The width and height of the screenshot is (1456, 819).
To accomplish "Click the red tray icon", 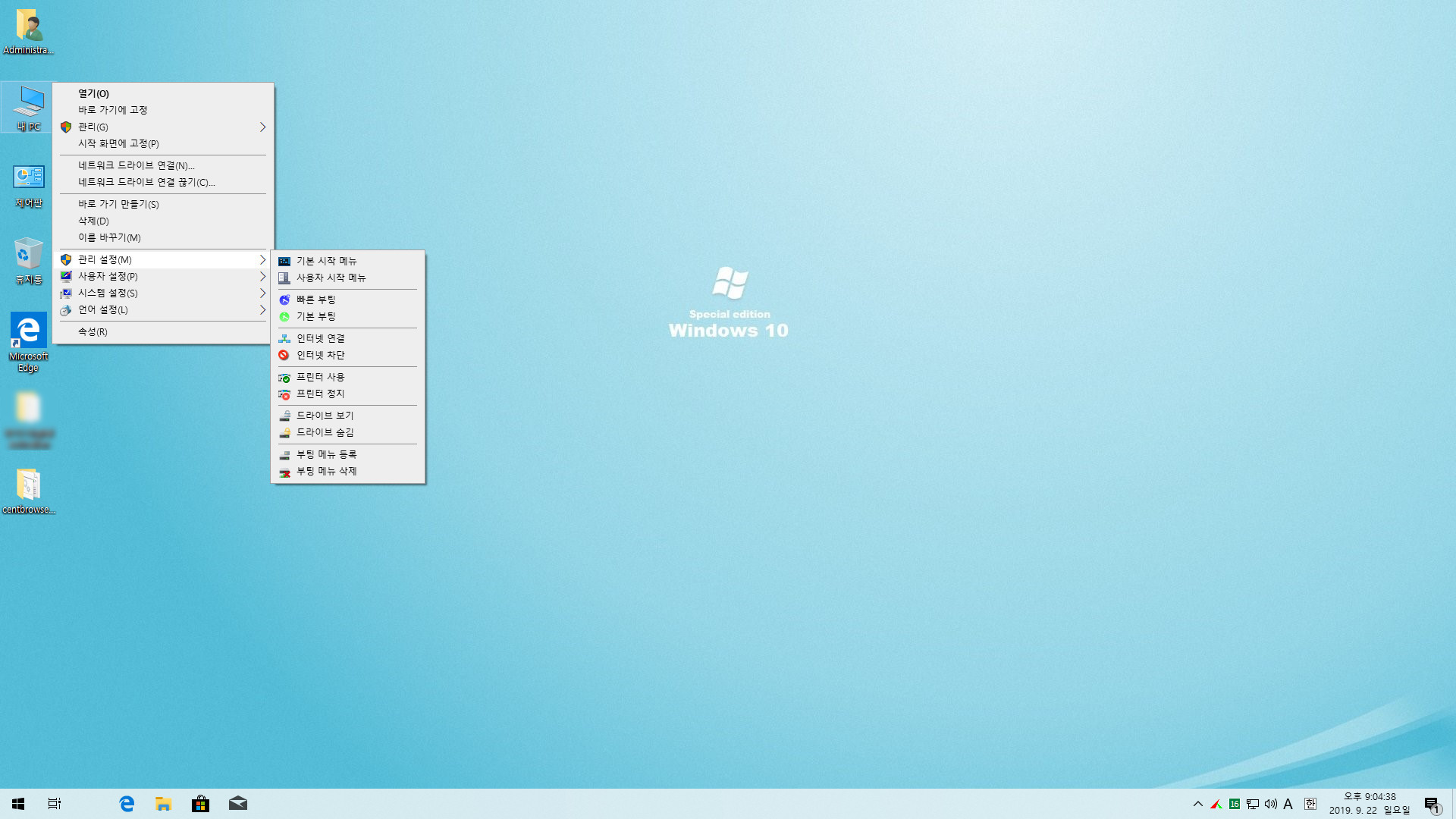I will (1216, 804).
